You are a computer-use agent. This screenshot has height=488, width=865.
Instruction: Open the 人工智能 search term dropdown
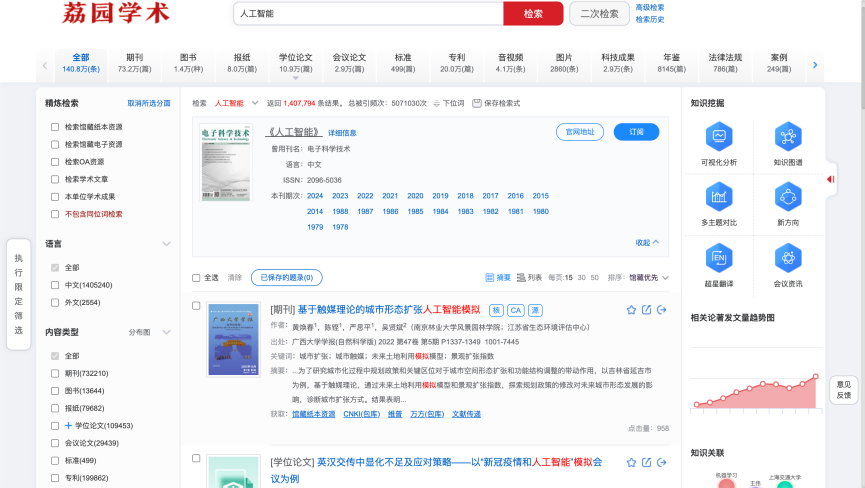click(x=255, y=103)
